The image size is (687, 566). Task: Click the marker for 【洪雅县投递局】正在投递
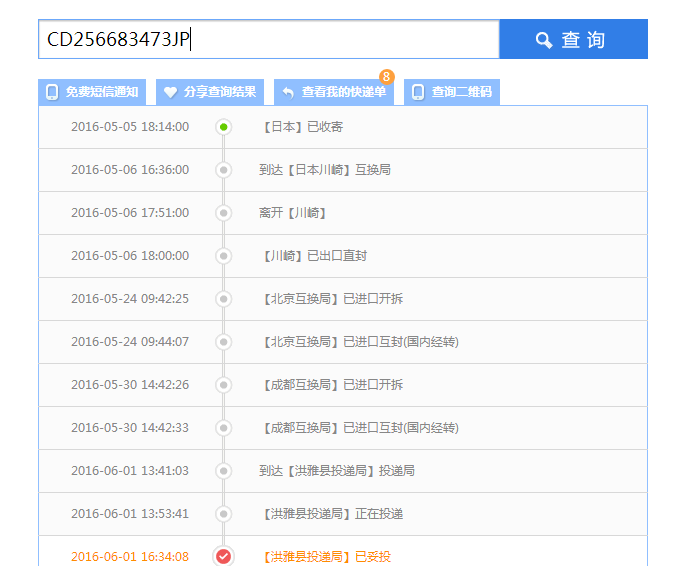pos(223,514)
